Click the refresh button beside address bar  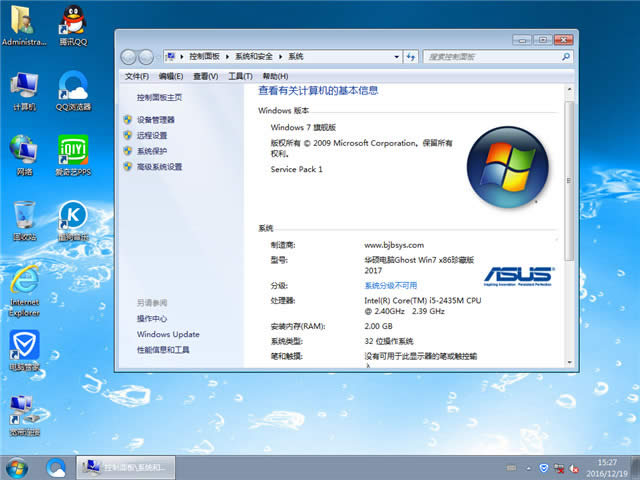[411, 57]
